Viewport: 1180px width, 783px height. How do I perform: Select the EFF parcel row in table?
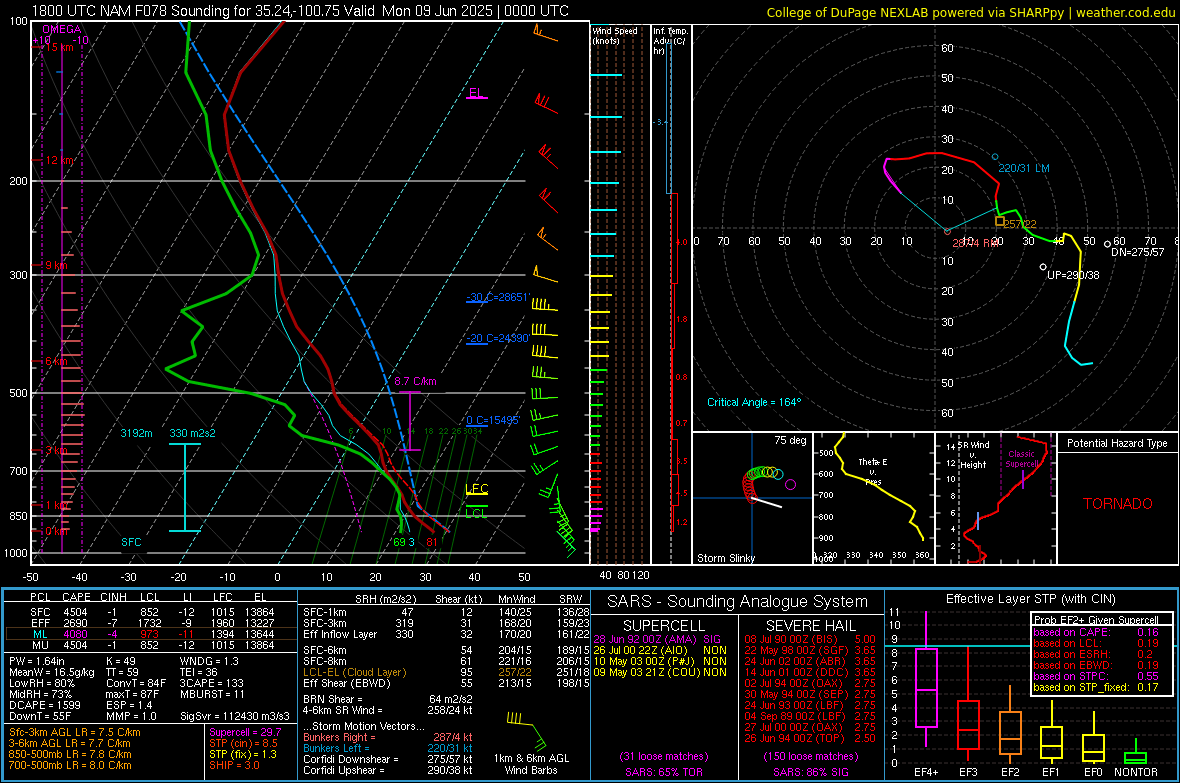(151, 623)
